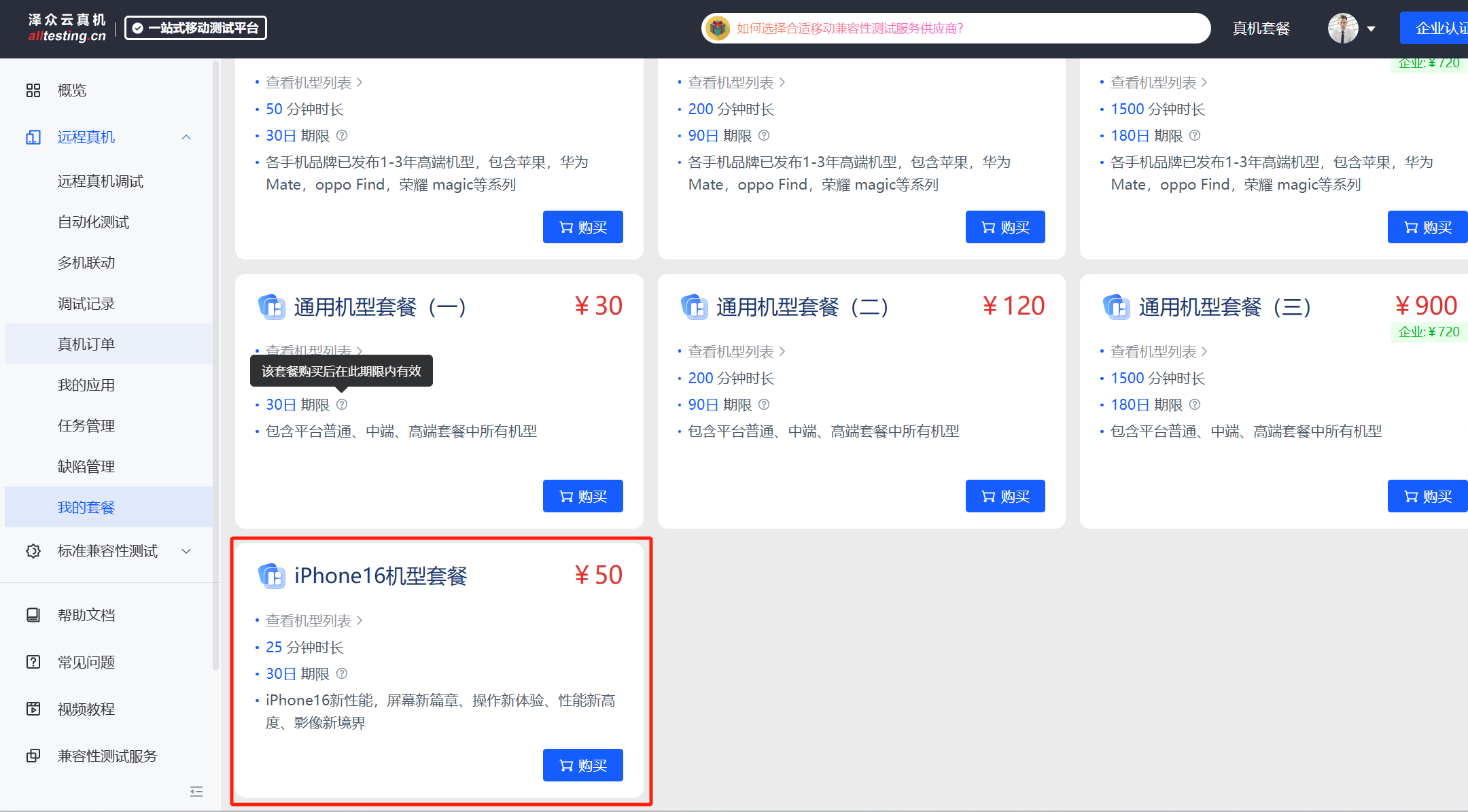Open 真机订单 menu item
This screenshot has height=812, width=1468.
[109, 345]
